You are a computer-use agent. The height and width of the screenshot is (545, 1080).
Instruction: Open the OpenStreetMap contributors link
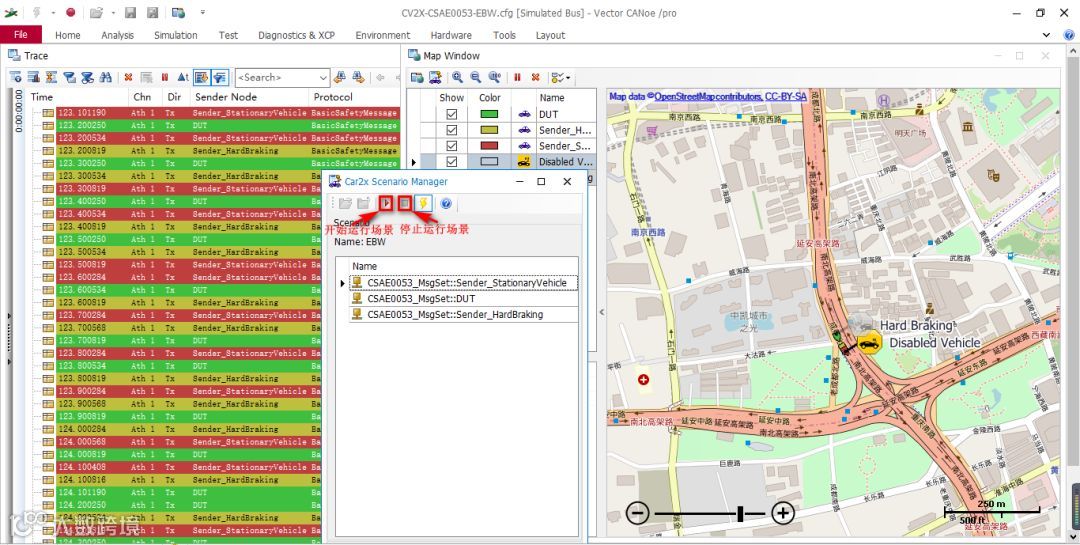coord(708,97)
